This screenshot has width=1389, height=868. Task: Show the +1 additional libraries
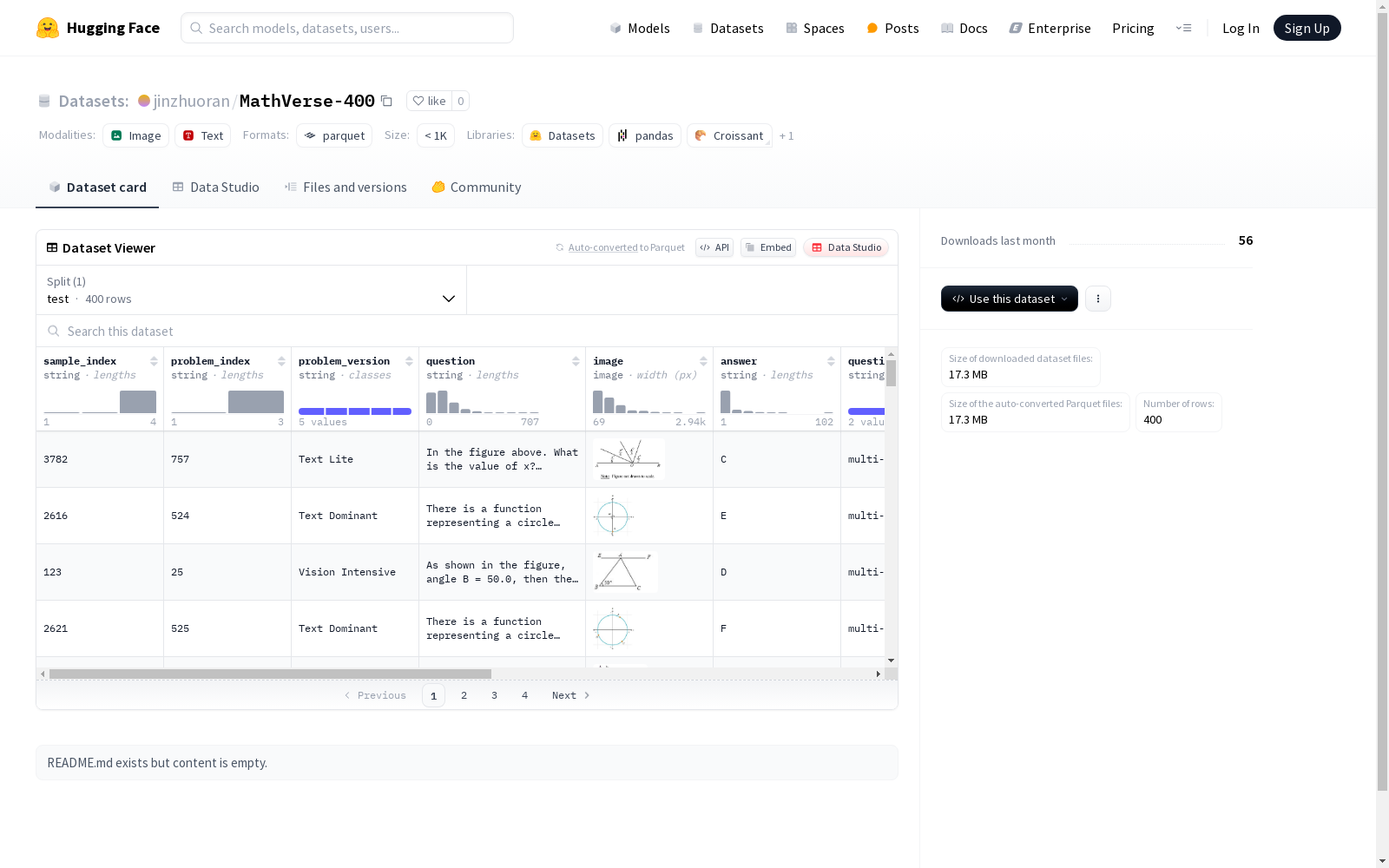click(787, 135)
